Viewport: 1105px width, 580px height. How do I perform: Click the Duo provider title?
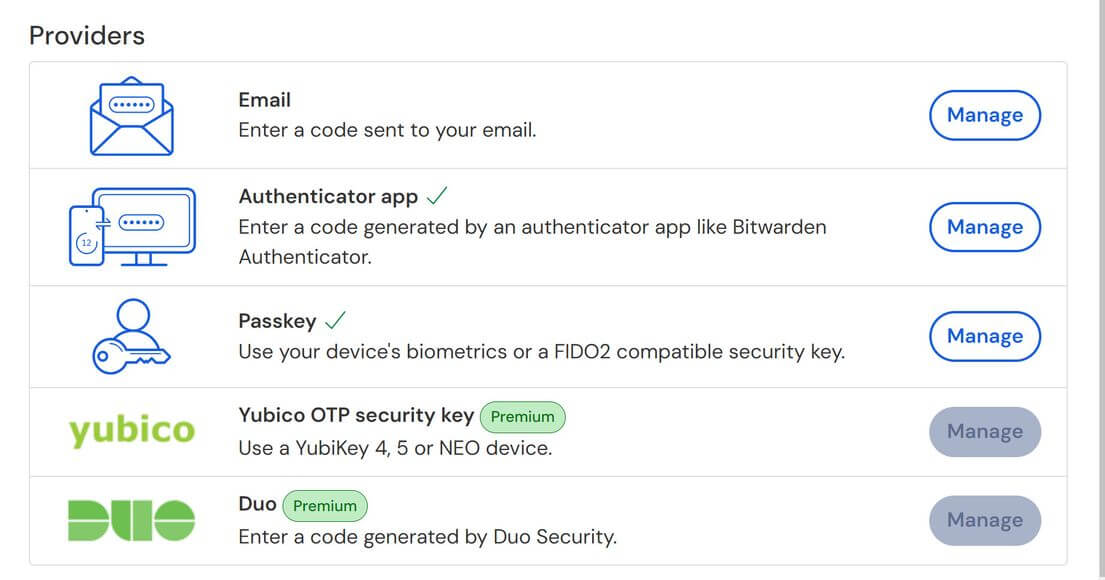(257, 504)
